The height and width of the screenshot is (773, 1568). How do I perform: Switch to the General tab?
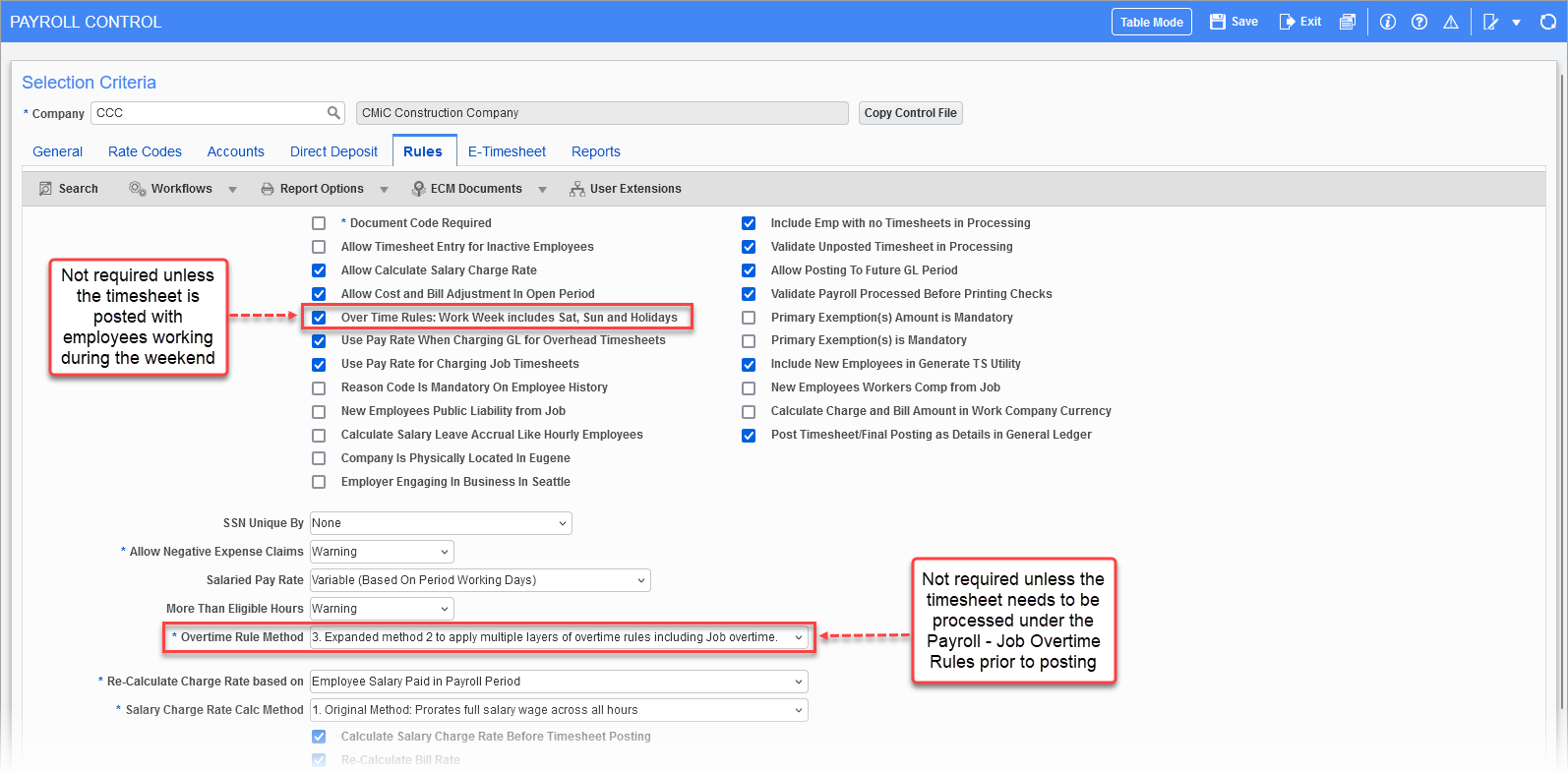tap(57, 151)
